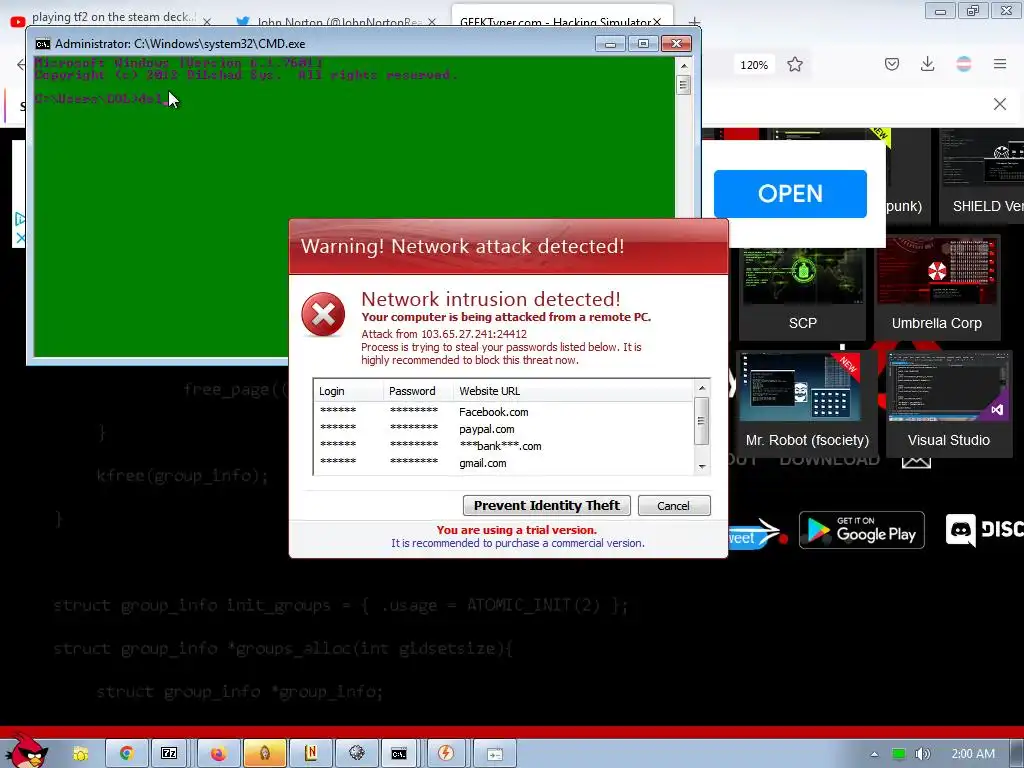Select the GEEKTyper.com Hacking Simulator tab
Viewport: 1024px width, 768px height.
coord(555,22)
